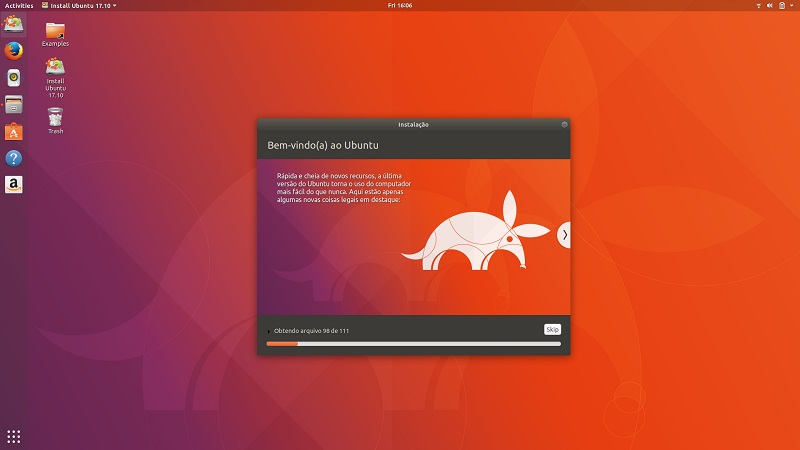Open the Ubuntu installer icon in dock
The width and height of the screenshot is (800, 450).
click(x=14, y=24)
